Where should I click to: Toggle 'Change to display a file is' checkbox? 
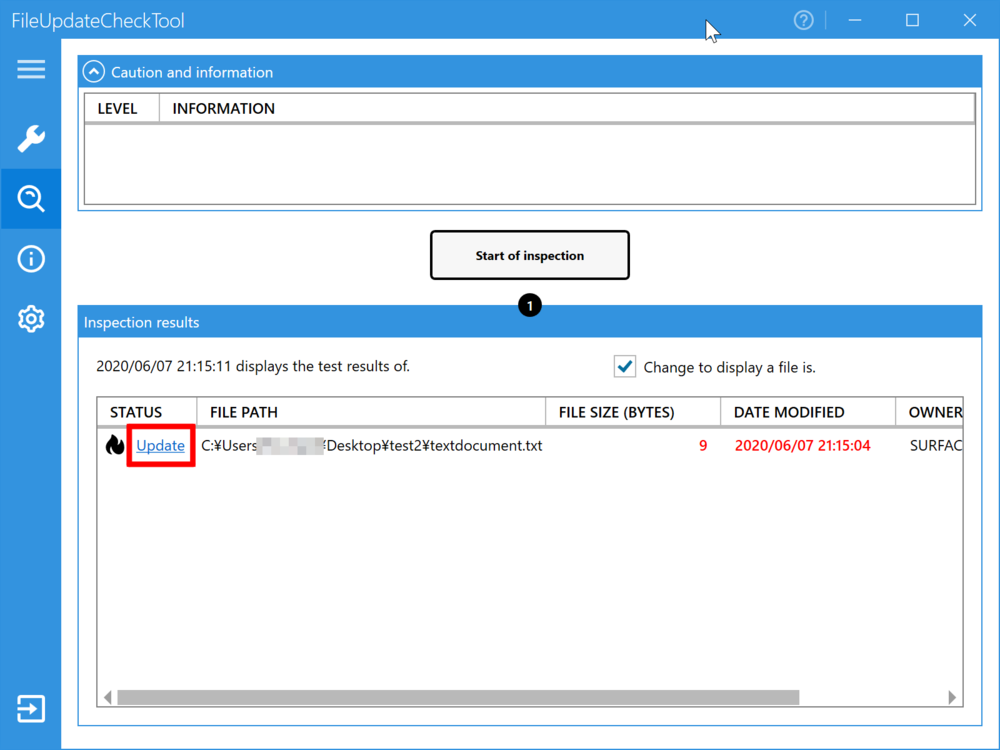[x=625, y=367]
